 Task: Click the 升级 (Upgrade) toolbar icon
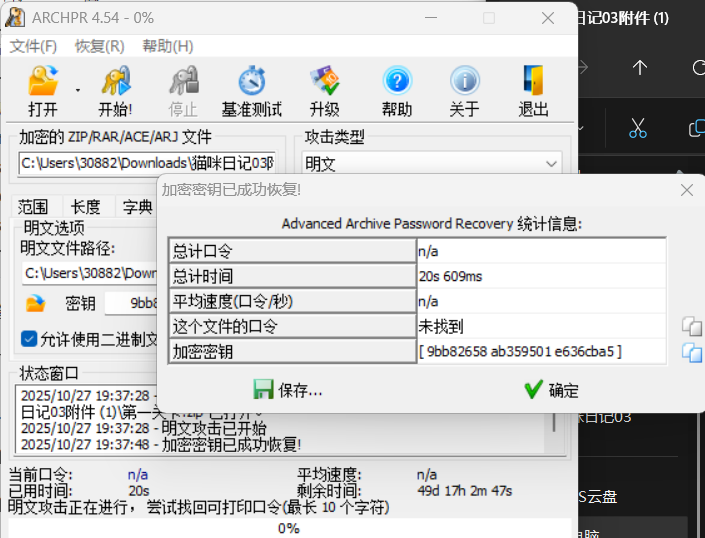324,82
